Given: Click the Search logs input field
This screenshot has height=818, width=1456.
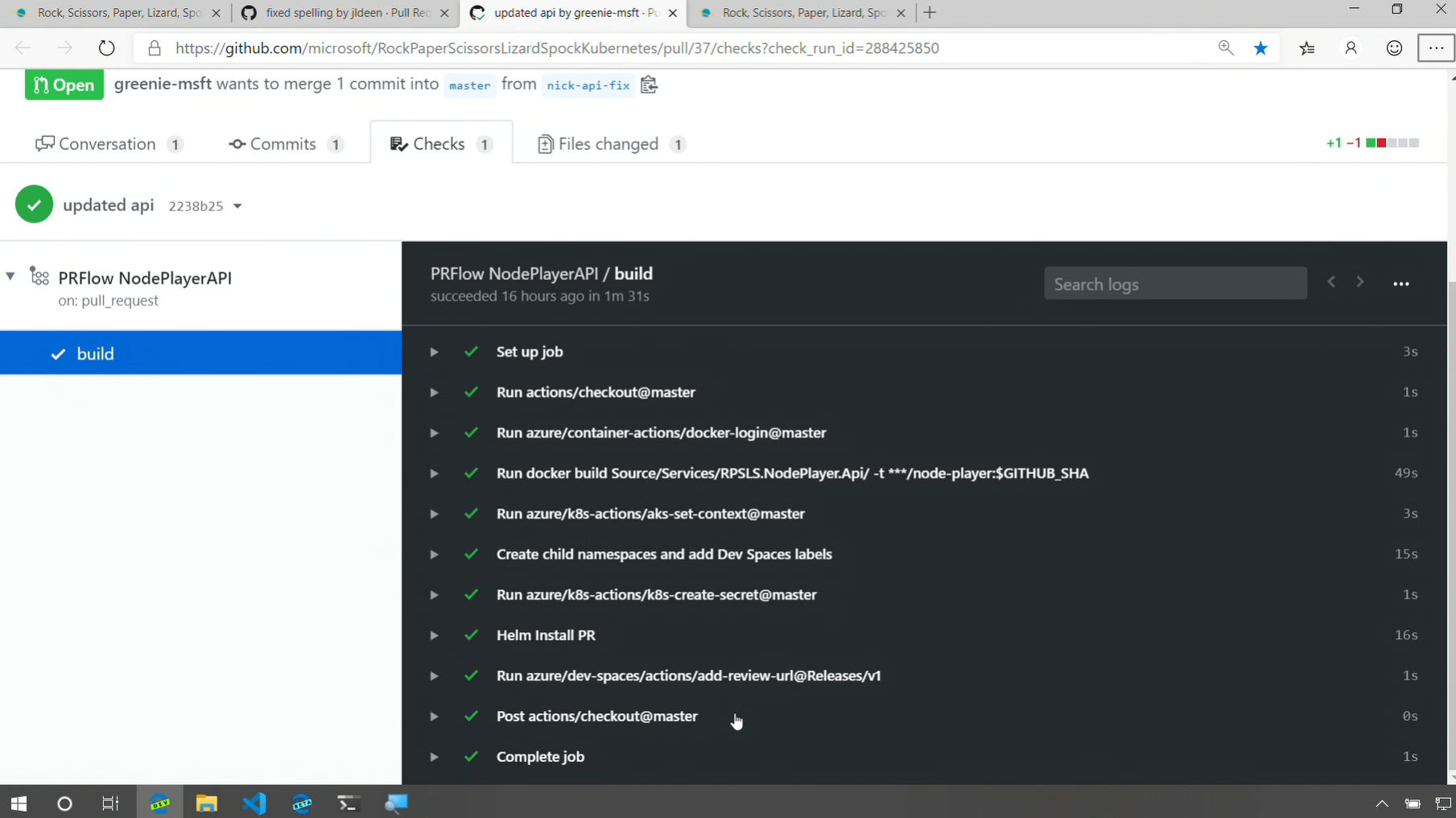Looking at the screenshot, I should coord(1175,283).
